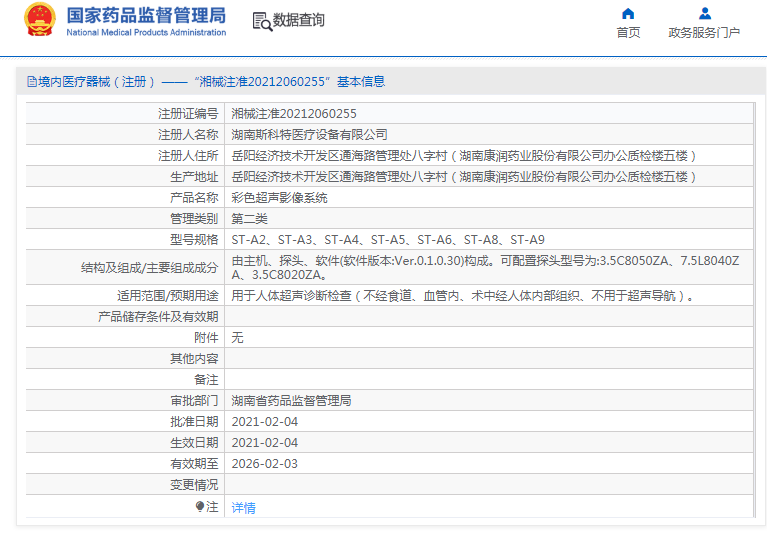Screen dimensions: 767x534
Task: Click the intended use text 用于人体超声诊断检查
Action: (462, 295)
